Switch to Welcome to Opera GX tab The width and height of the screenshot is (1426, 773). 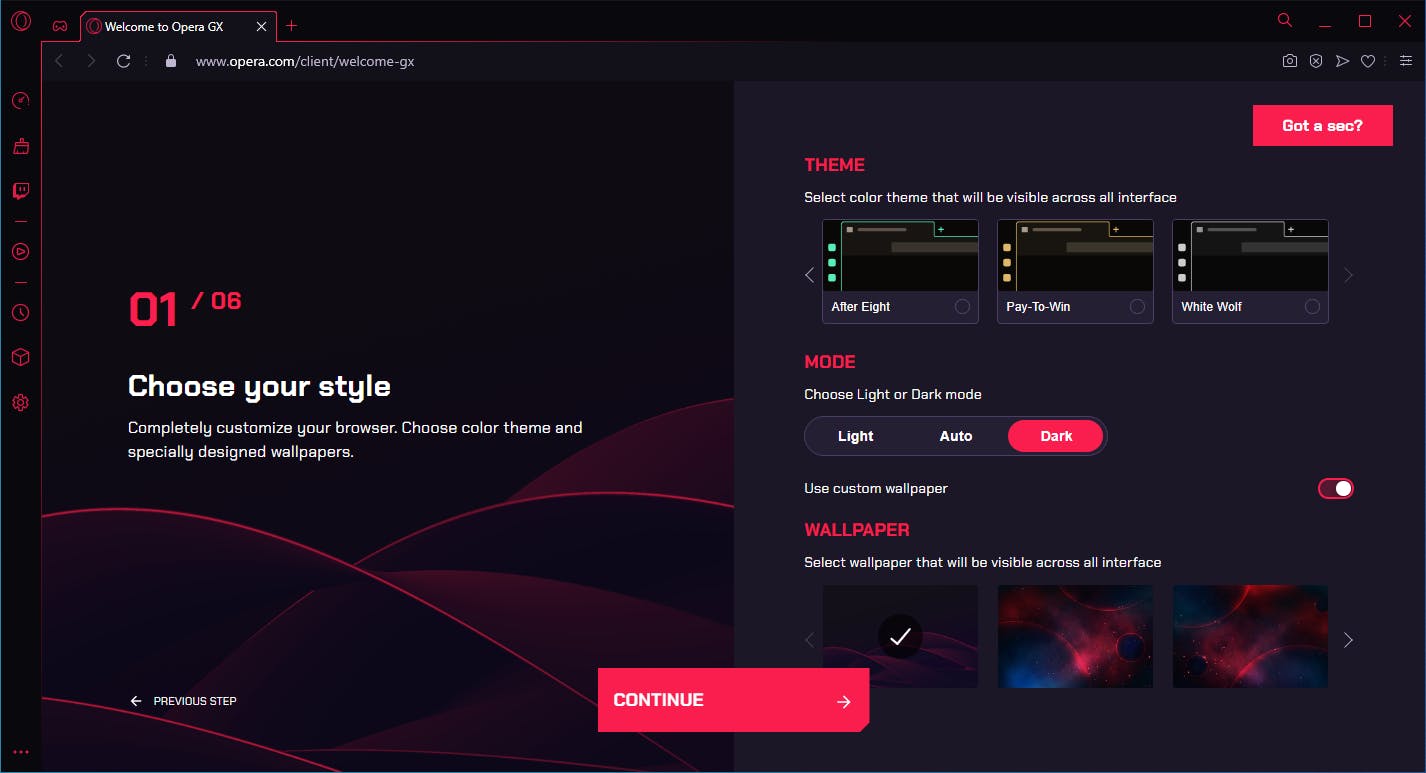(x=178, y=27)
